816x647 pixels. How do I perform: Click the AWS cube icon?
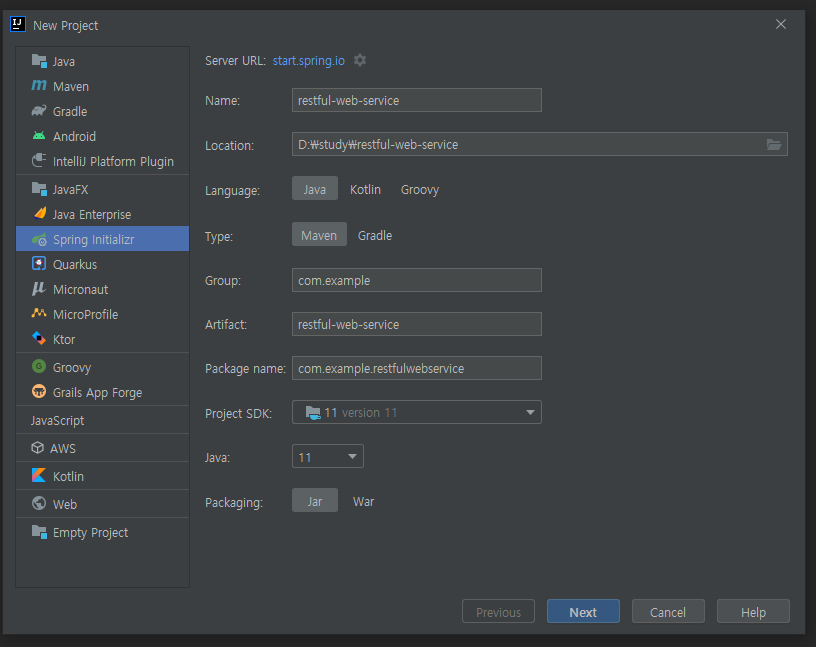coord(37,448)
